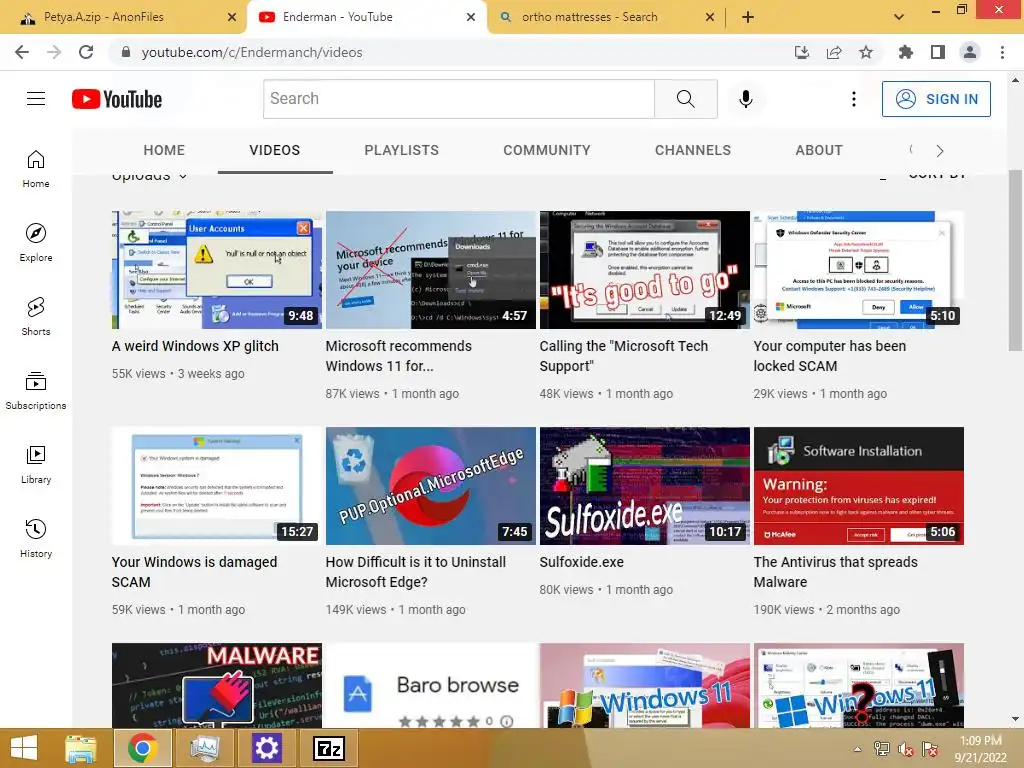Open 'Microsoft recommends Windows 11 for...' title
Image resolution: width=1024 pixels, height=768 pixels.
(398, 356)
